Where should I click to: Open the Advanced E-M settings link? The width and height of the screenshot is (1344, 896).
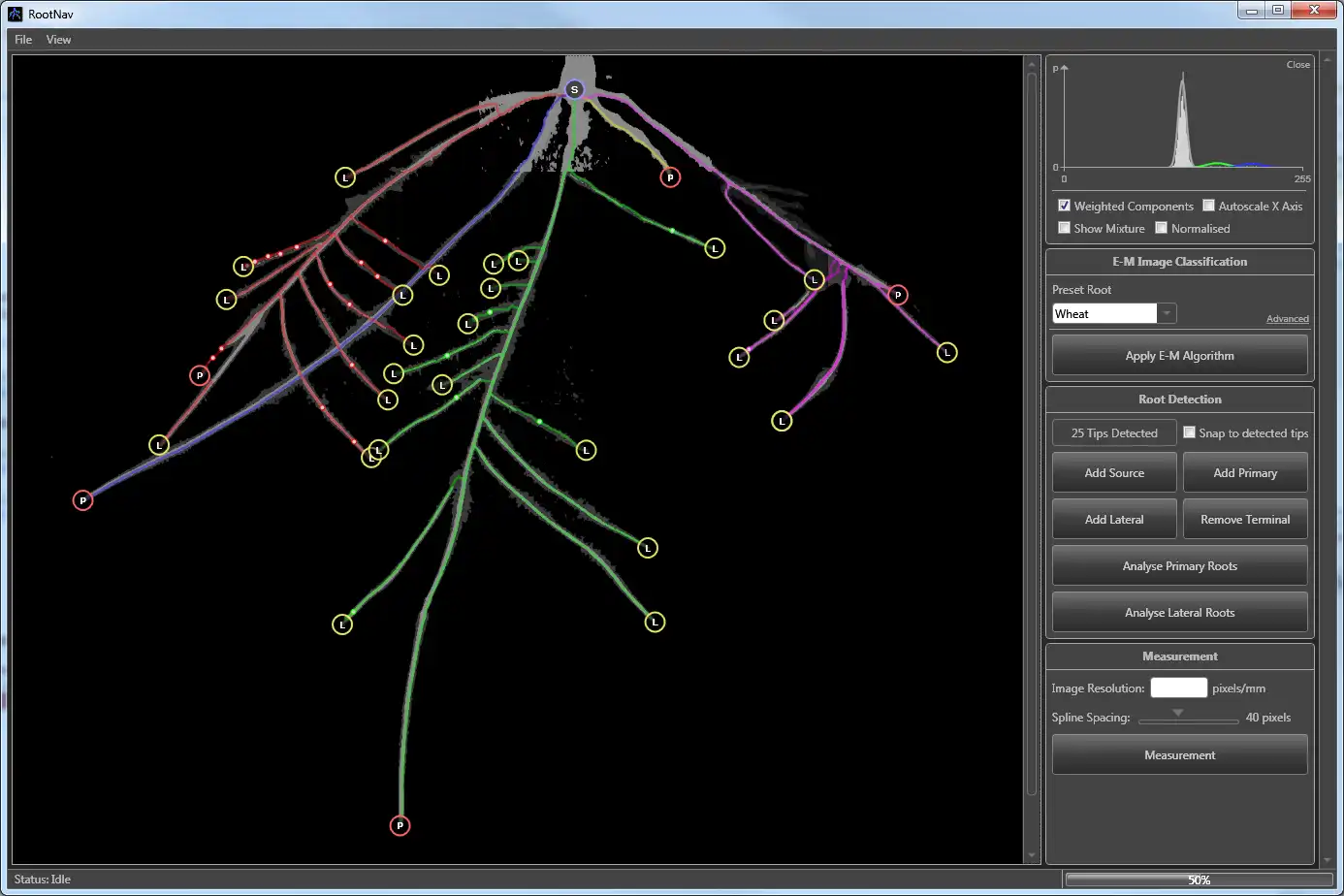[1287, 319]
